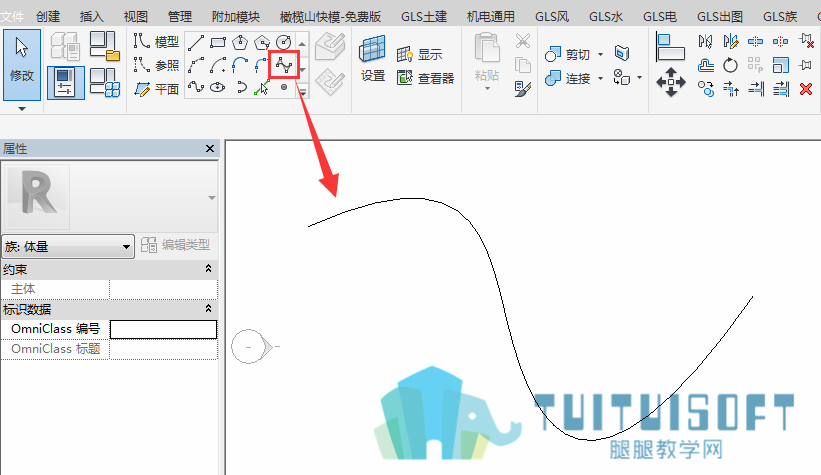Click the Rotate tool icon

pos(730,65)
